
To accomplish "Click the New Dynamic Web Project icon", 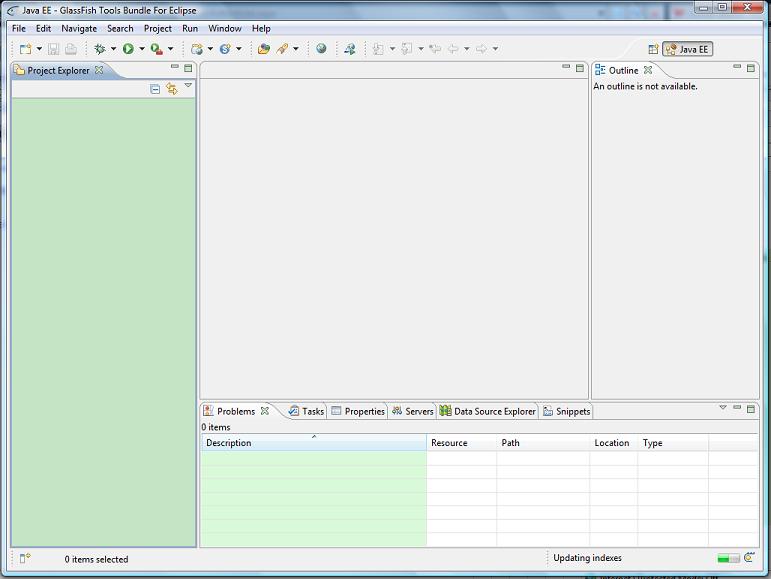I will (197, 49).
